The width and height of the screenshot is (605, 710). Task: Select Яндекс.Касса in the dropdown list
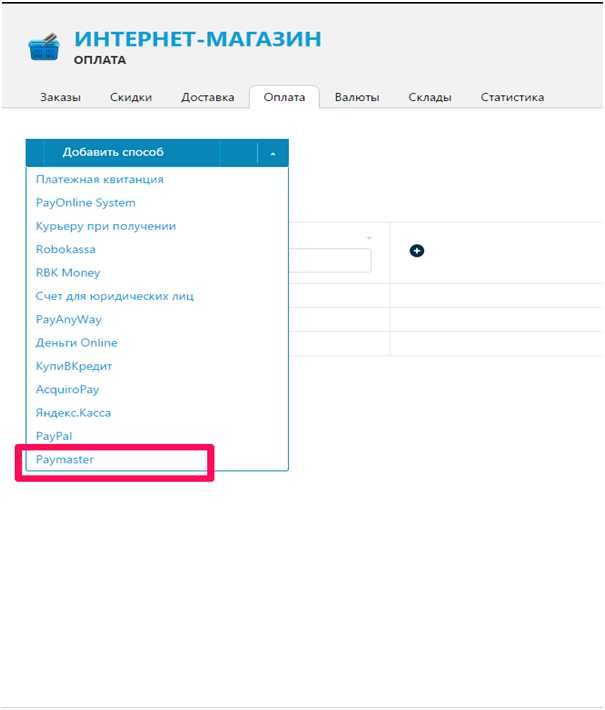(73, 413)
